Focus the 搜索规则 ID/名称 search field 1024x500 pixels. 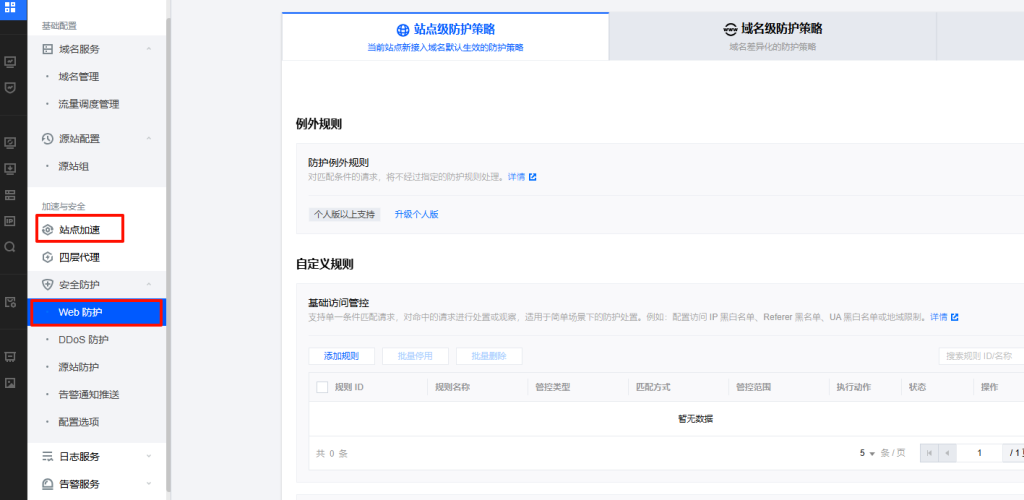click(982, 356)
